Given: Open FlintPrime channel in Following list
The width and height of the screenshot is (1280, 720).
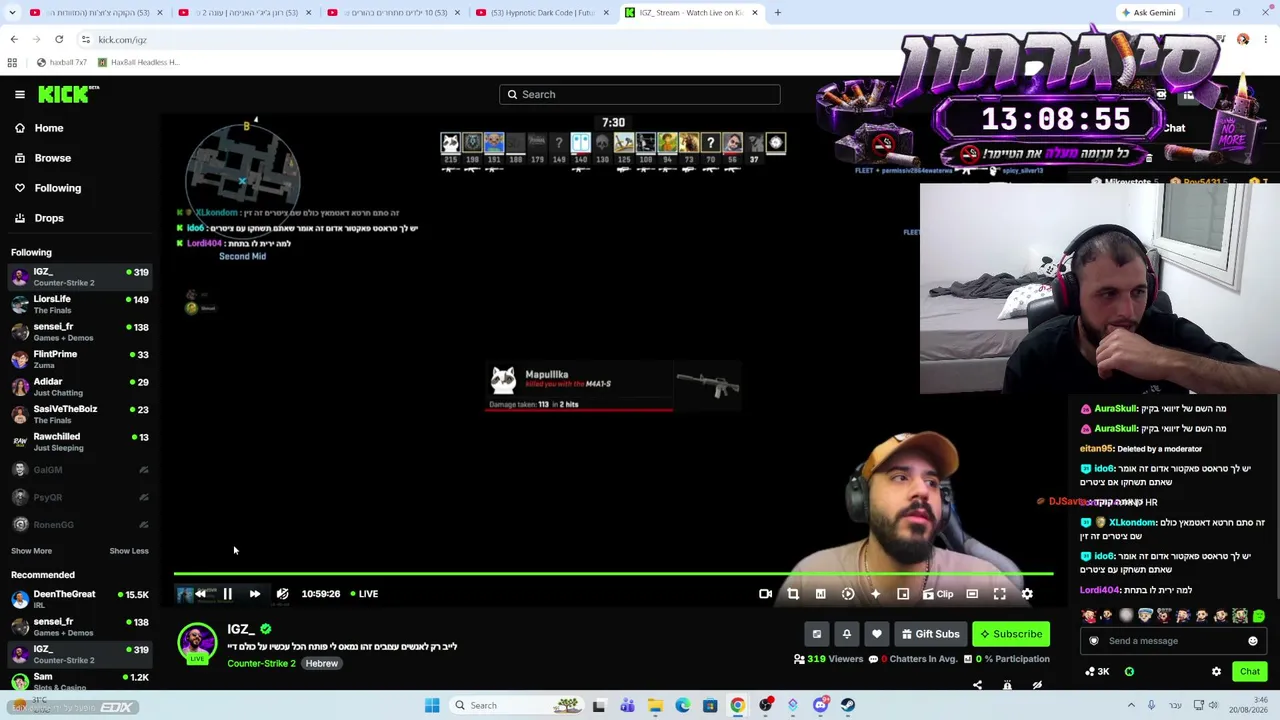Looking at the screenshot, I should point(80,359).
